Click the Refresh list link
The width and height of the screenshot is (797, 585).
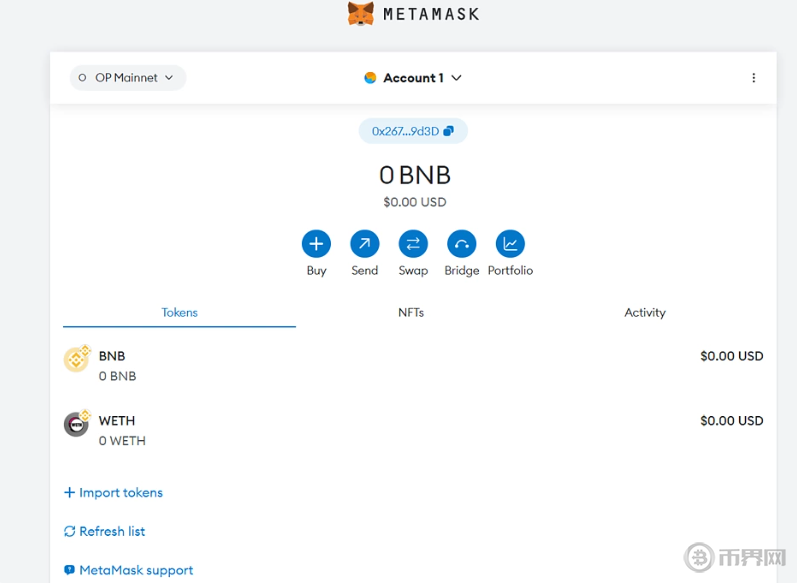[x=105, y=532]
